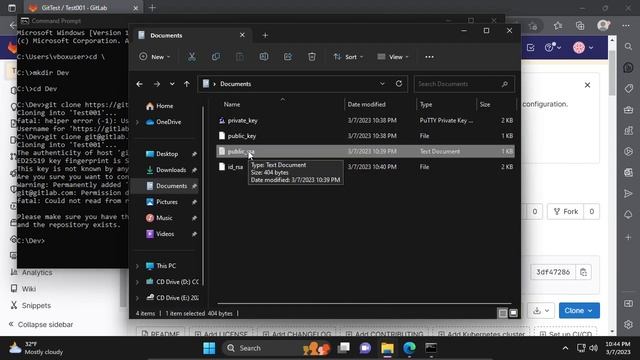Open the See more three-dots menu in Explorer
Screen dimensions: 640x360
(429, 57)
